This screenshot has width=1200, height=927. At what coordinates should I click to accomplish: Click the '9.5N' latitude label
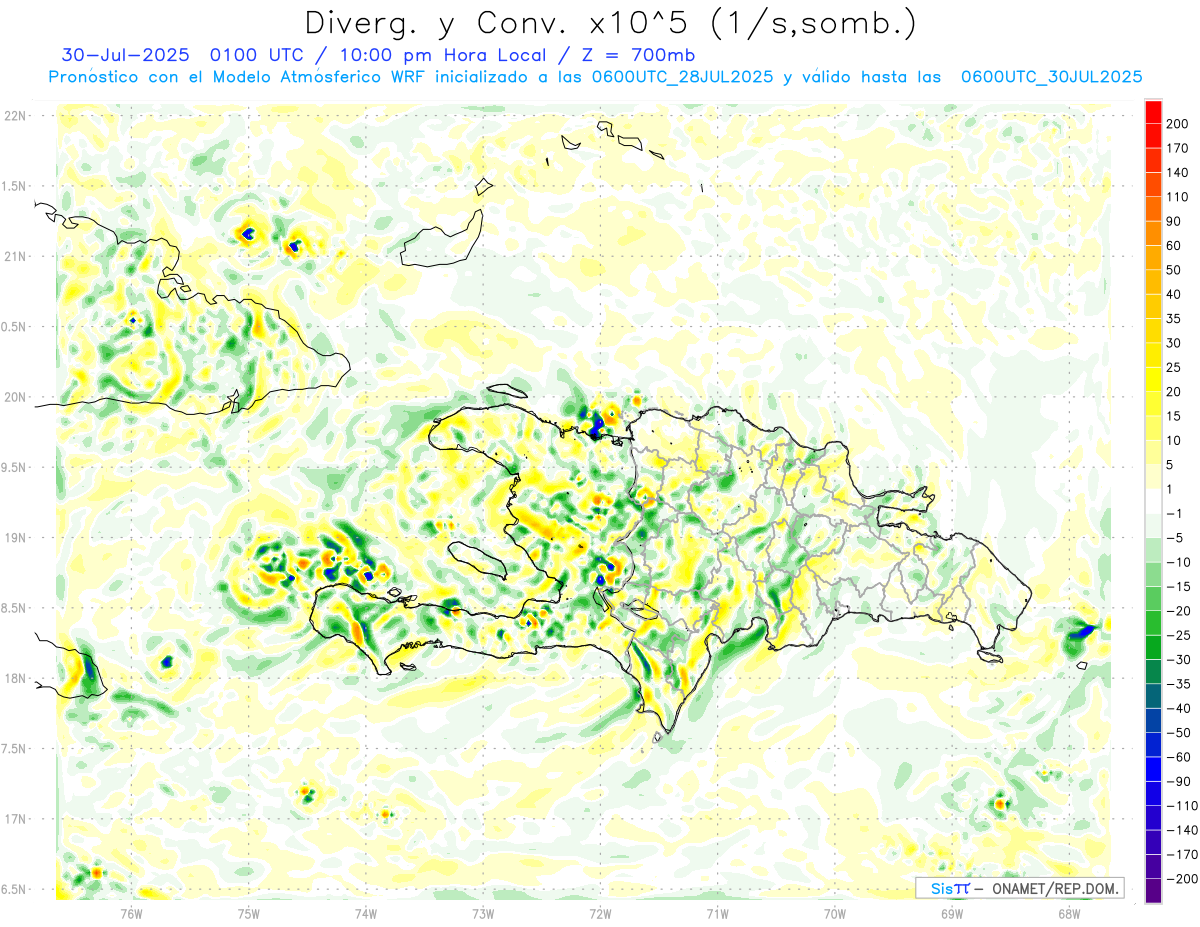point(15,467)
